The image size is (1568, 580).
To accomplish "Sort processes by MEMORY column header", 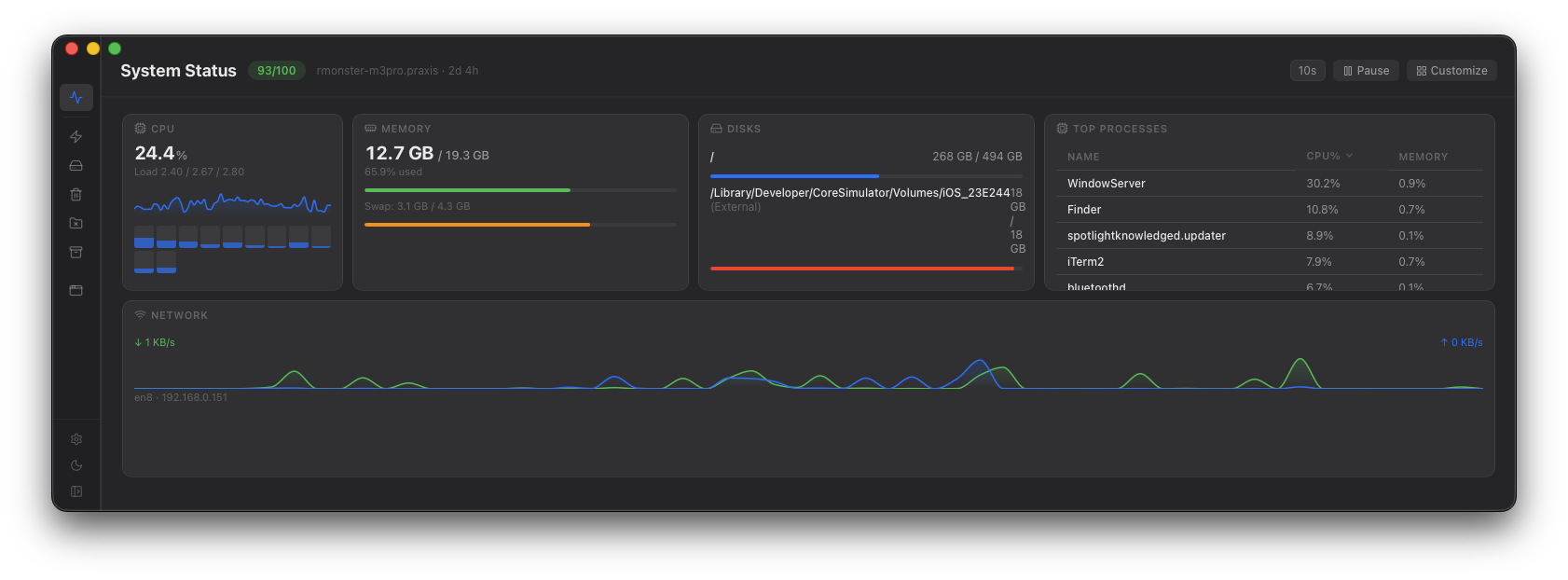I will [1423, 157].
